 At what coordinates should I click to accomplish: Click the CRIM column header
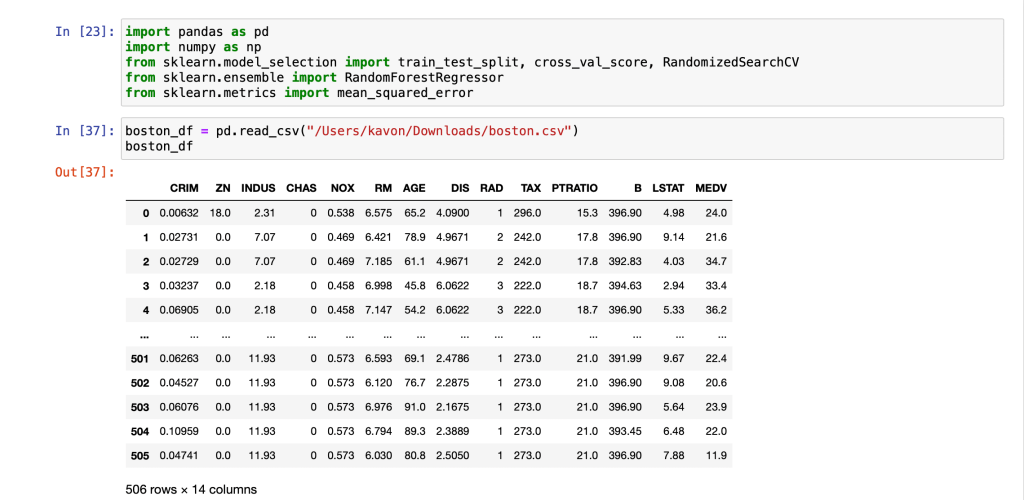[x=184, y=188]
